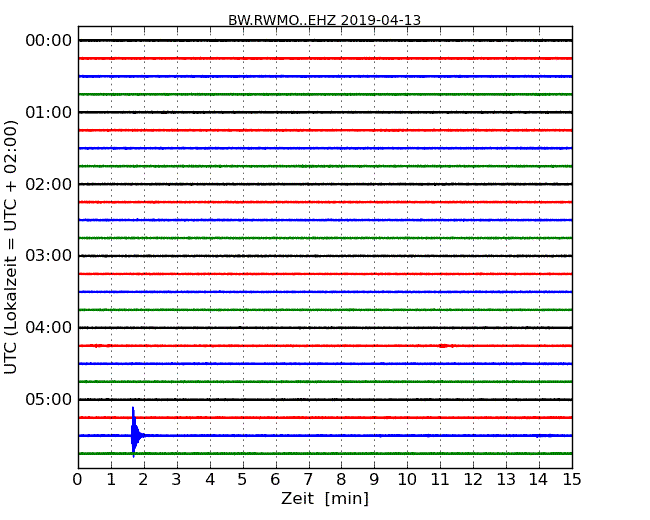Click the 02:00 time label
Screen dimensions: 650x520
tap(49, 184)
